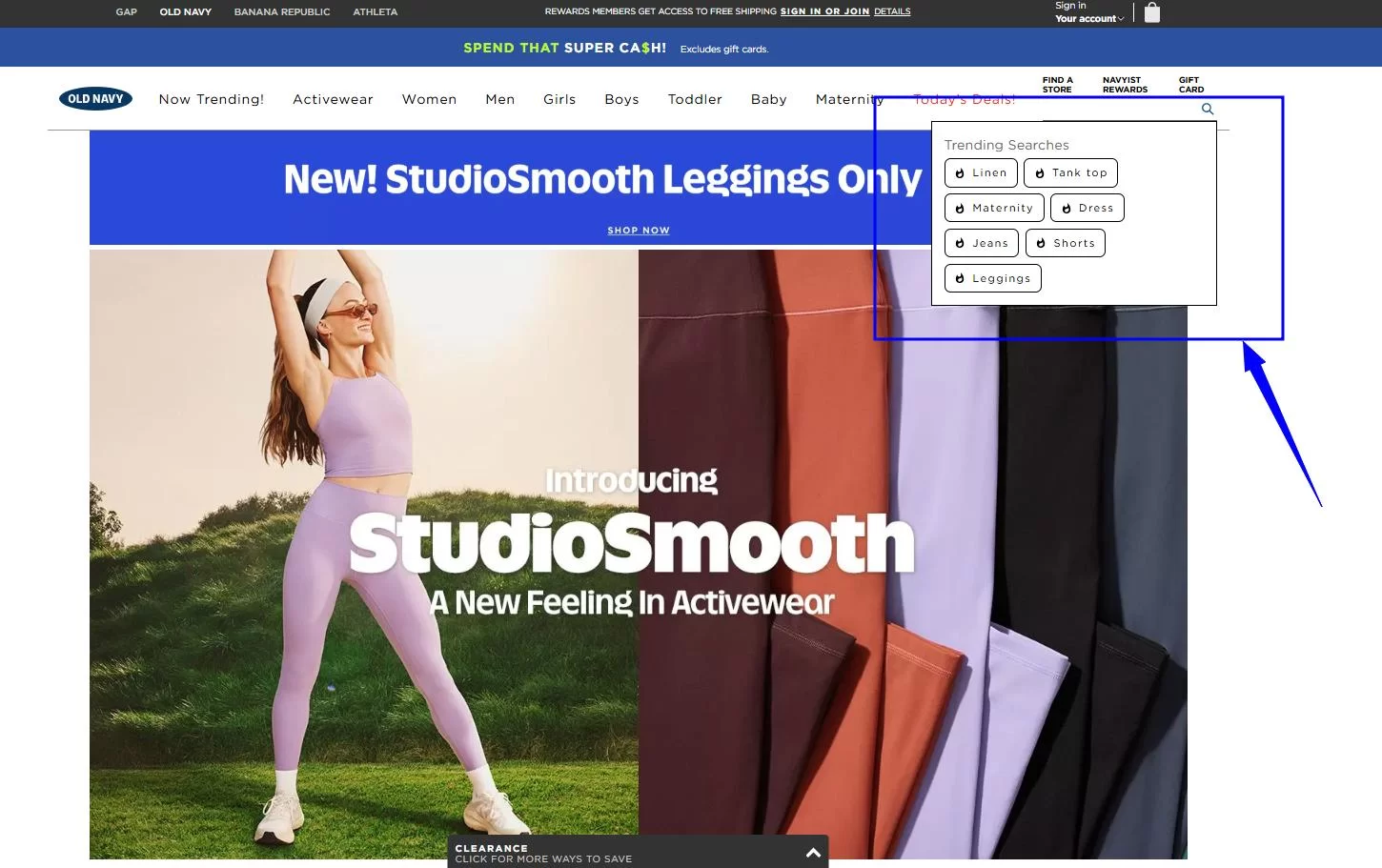Open the Find a Store link
This screenshot has height=868, width=1382.
coord(1057,85)
